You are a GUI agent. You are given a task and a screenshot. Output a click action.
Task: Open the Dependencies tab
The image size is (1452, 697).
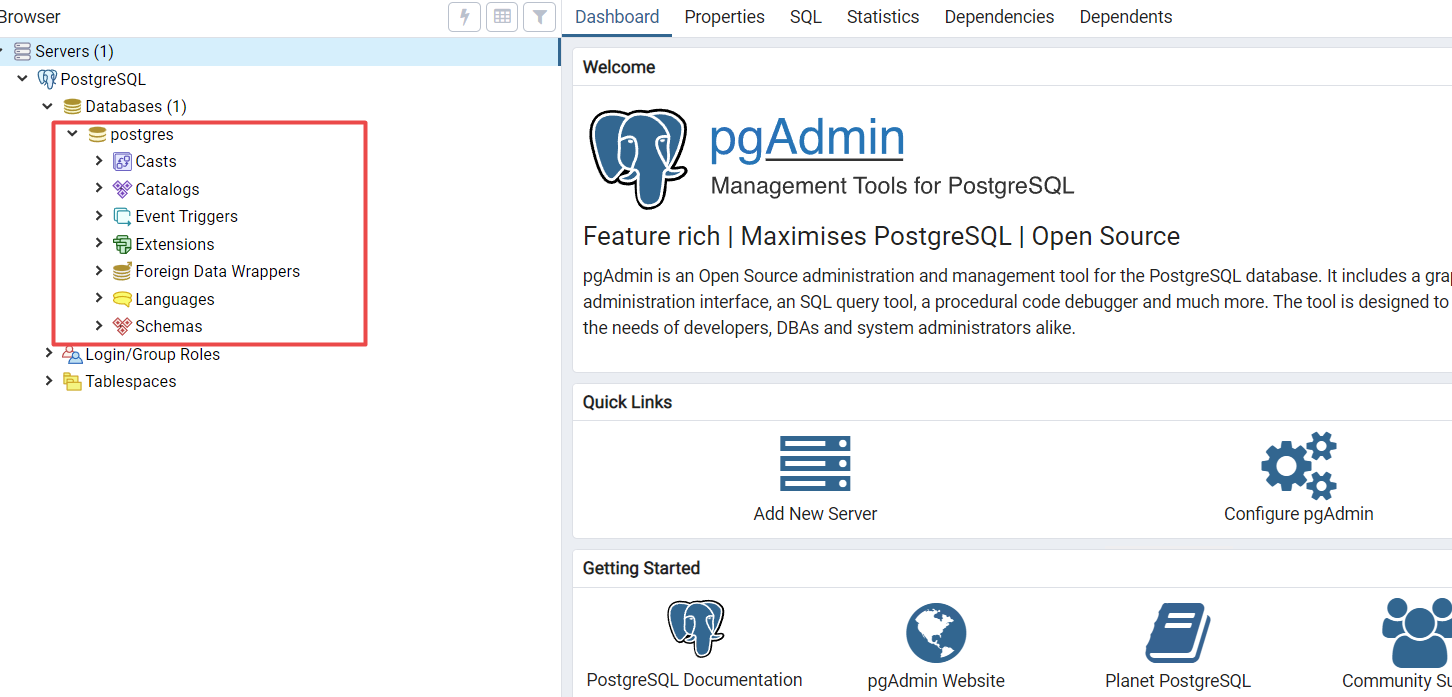pyautogui.click(x=999, y=17)
